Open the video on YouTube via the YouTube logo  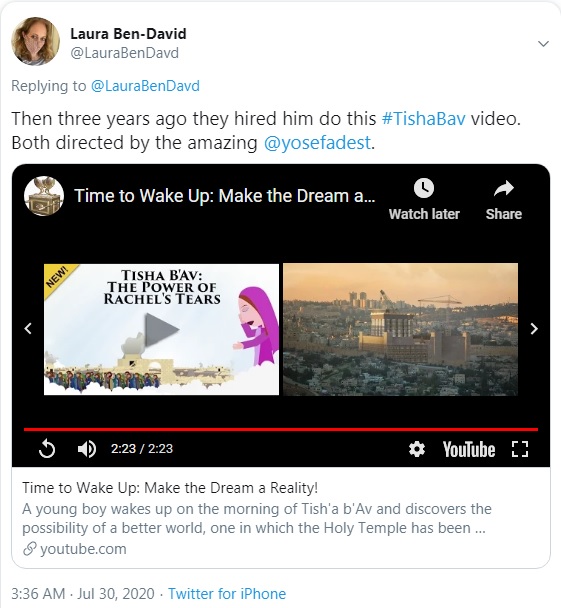coord(469,449)
